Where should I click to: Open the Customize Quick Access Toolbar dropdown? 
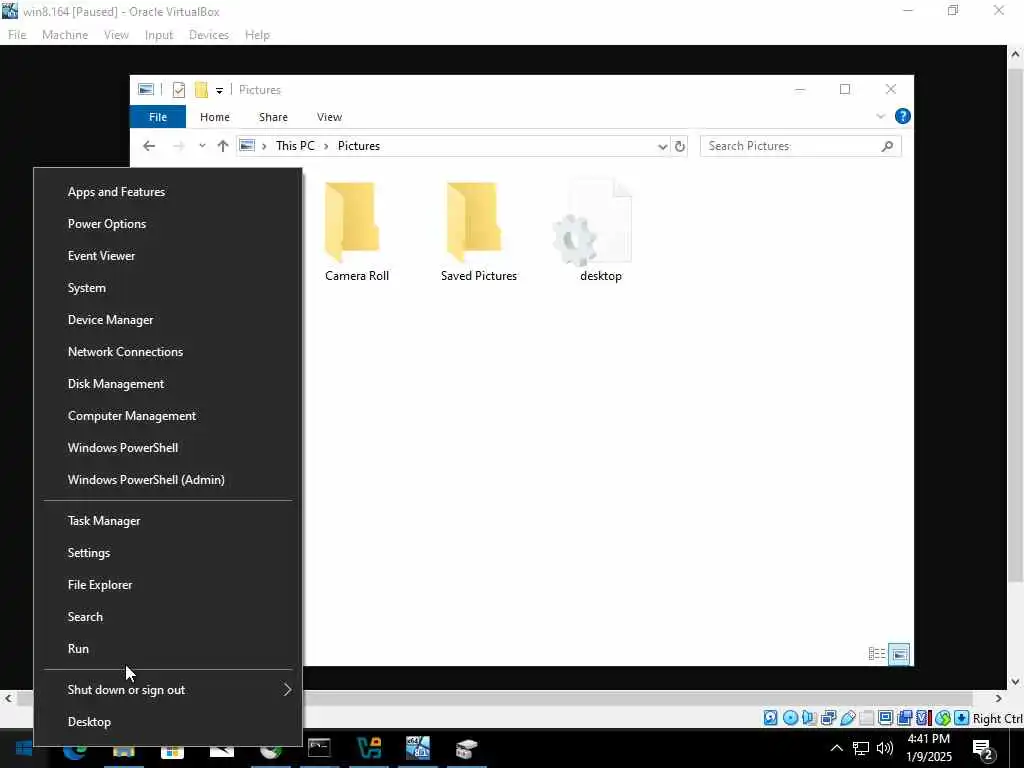pyautogui.click(x=219, y=91)
